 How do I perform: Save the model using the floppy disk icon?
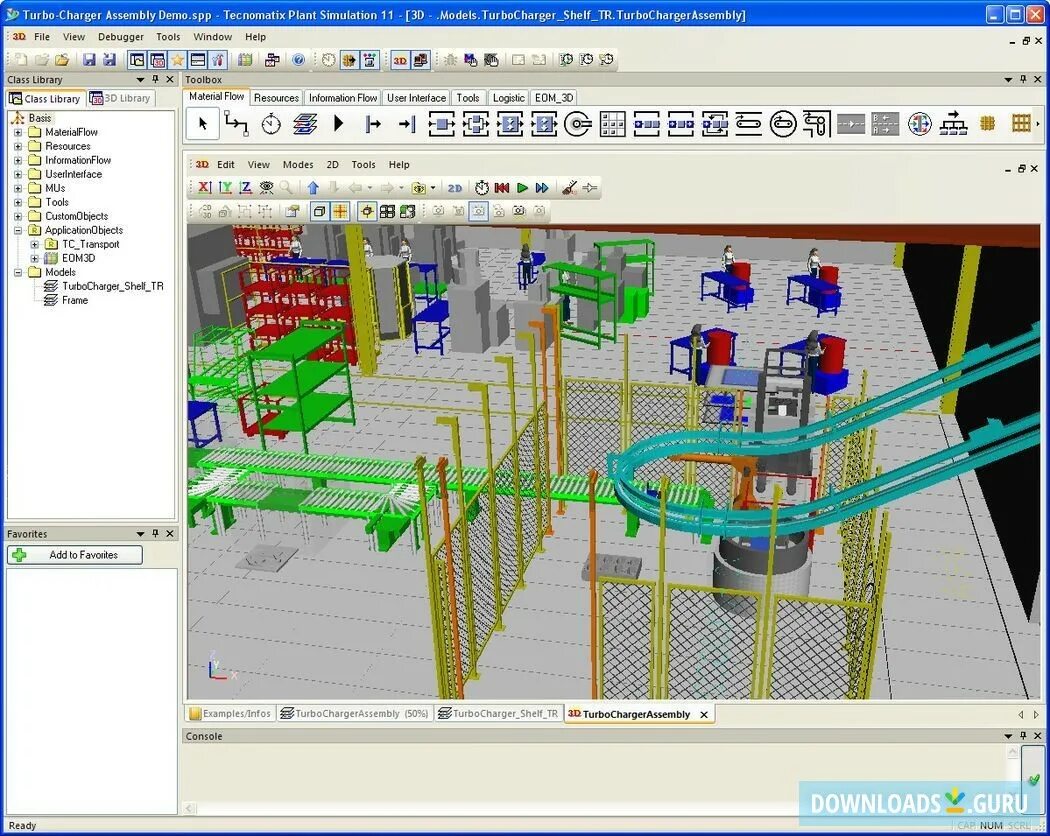(x=89, y=60)
